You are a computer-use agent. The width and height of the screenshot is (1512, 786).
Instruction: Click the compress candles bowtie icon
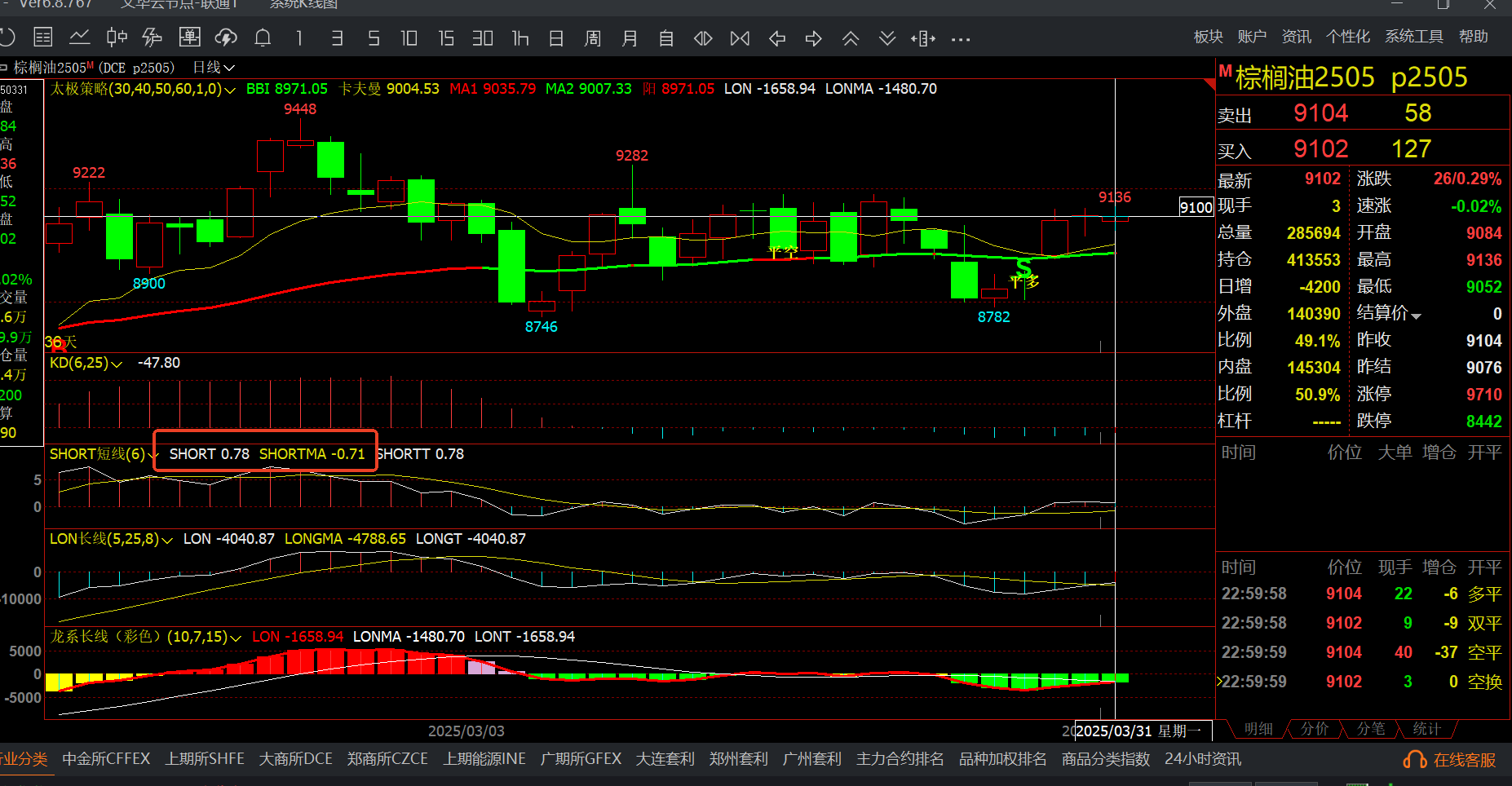(x=740, y=38)
